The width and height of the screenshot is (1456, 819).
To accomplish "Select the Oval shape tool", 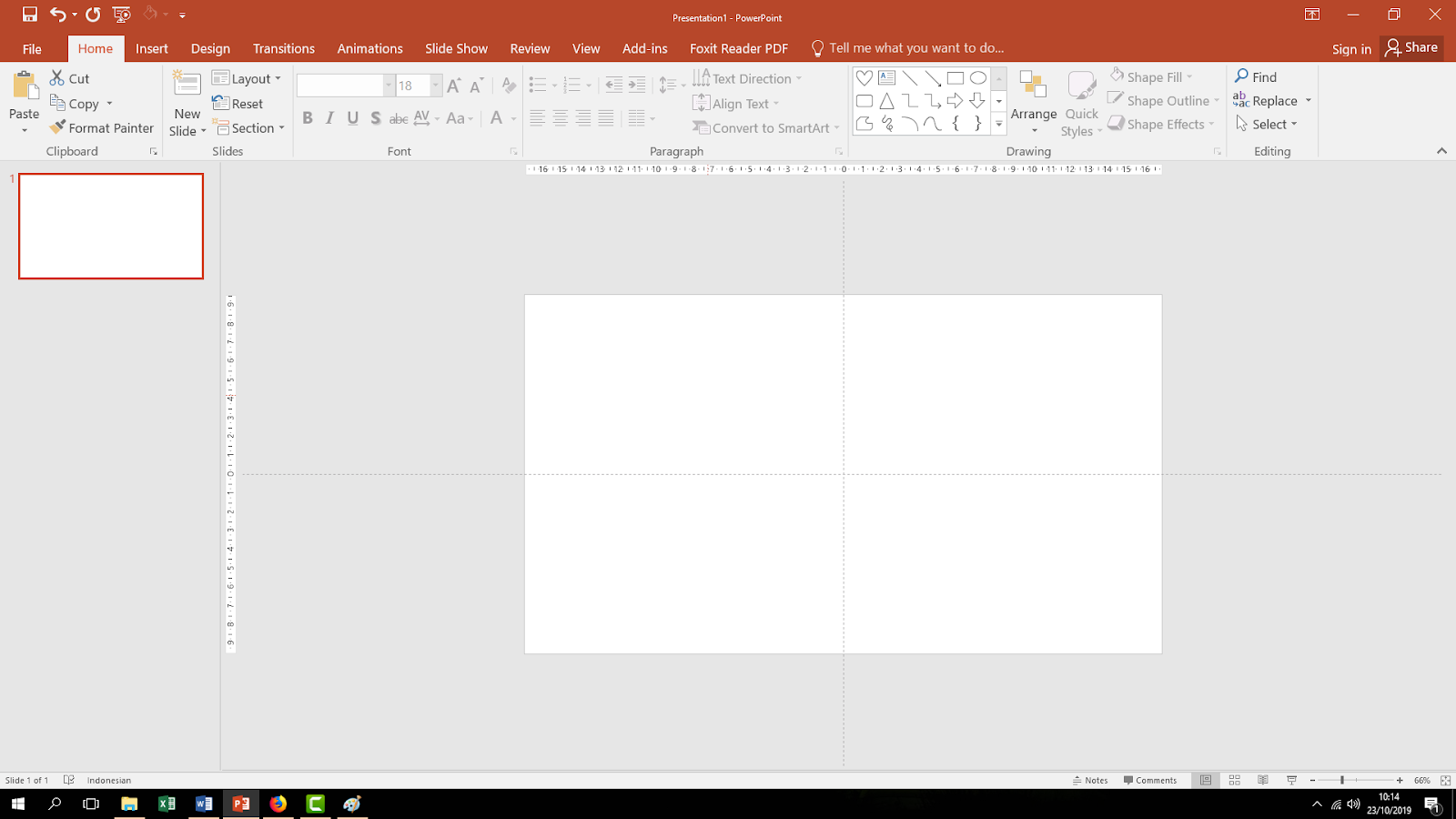I will click(x=977, y=78).
